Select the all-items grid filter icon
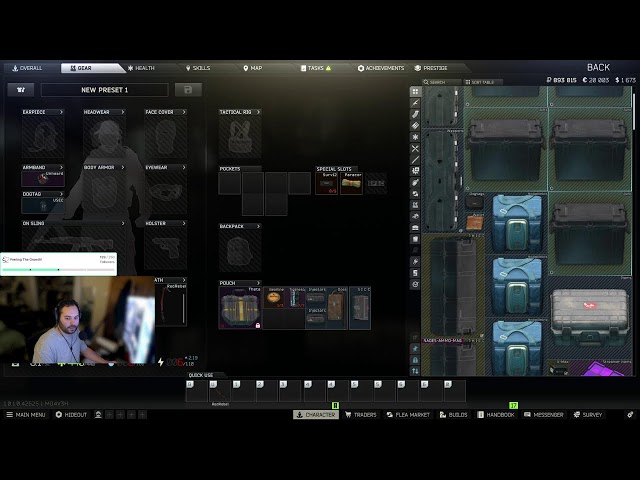 point(415,91)
